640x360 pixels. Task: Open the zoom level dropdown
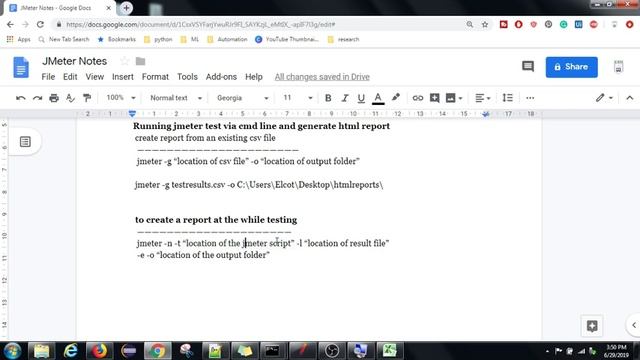pos(120,98)
